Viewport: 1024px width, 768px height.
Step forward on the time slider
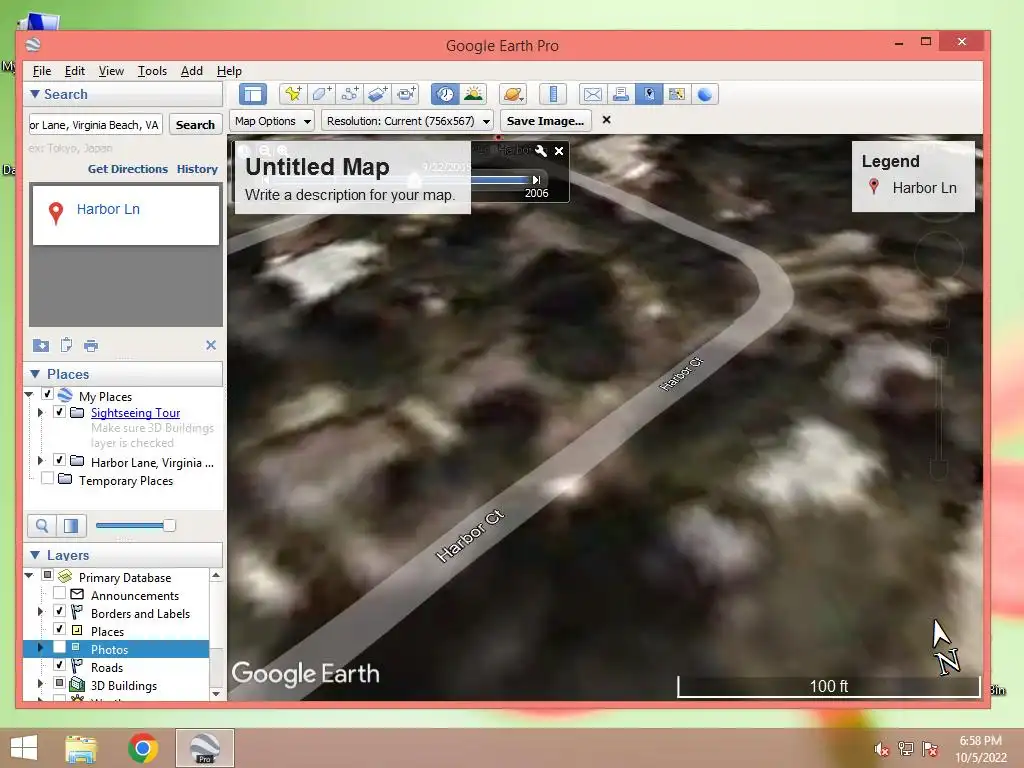pyautogui.click(x=536, y=180)
